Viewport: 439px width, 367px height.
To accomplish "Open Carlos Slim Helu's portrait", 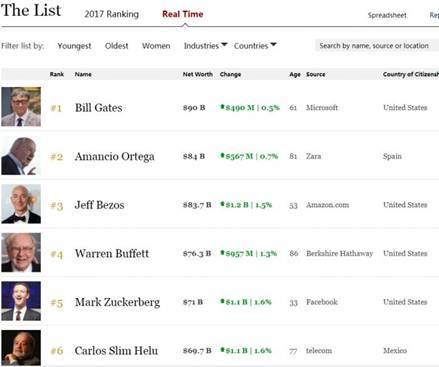I will click(21, 348).
